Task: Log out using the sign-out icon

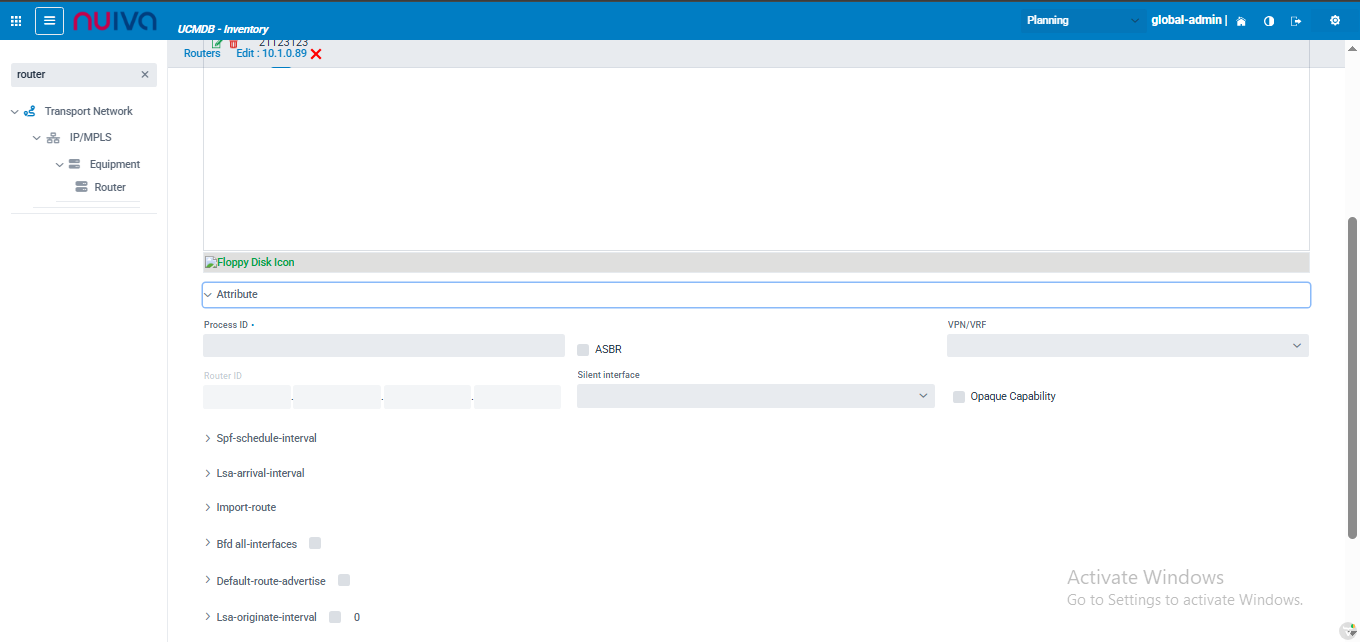Action: pos(1297,21)
